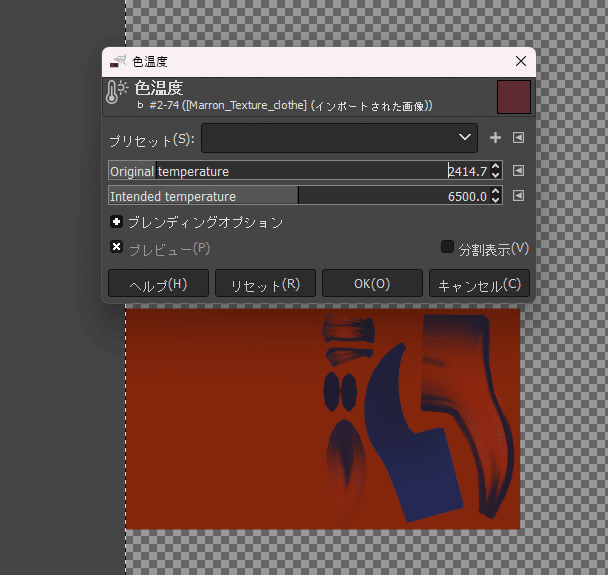Click the ヘルプ(H) button
608x575 pixels.
click(x=158, y=283)
